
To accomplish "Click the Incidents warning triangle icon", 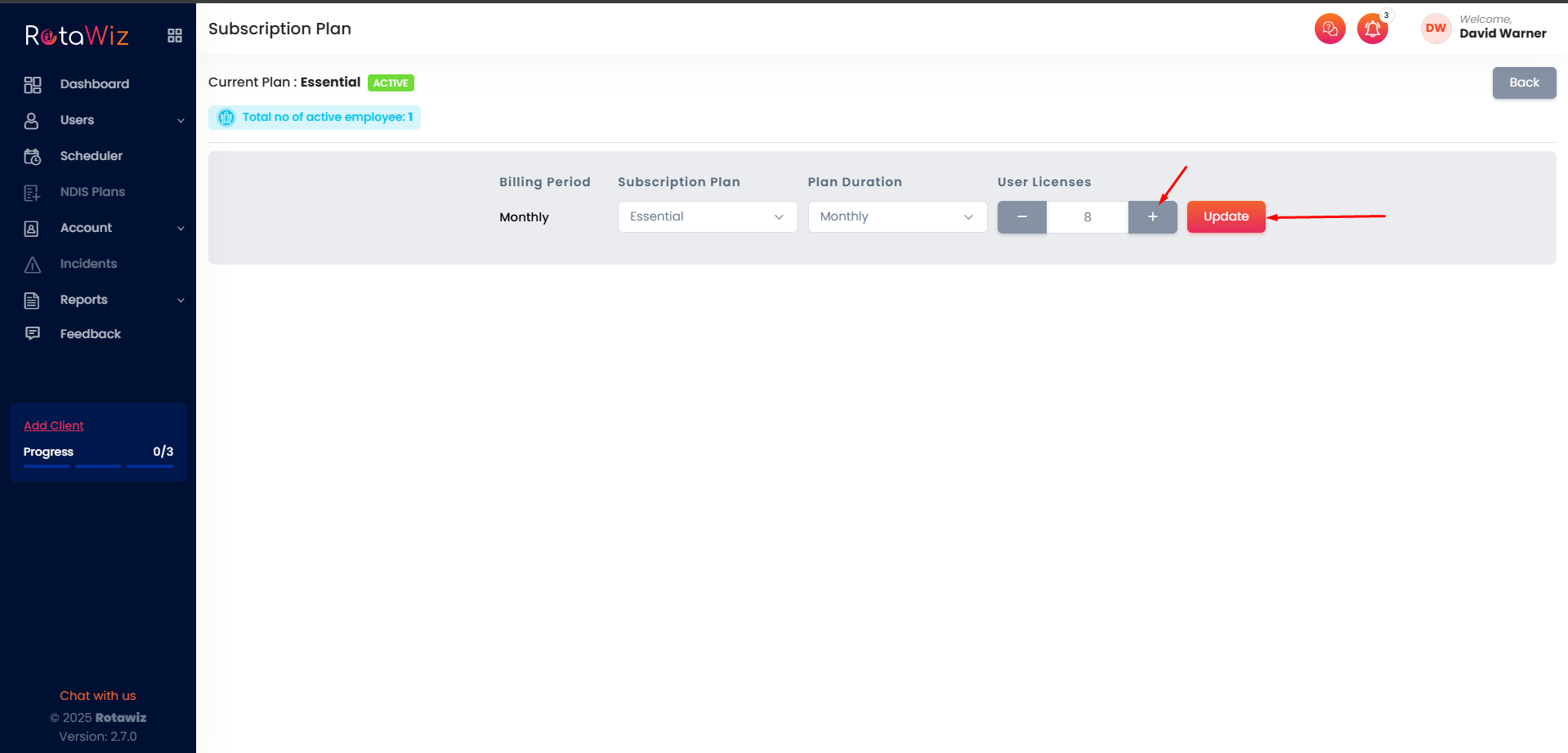I will pyautogui.click(x=33, y=265).
